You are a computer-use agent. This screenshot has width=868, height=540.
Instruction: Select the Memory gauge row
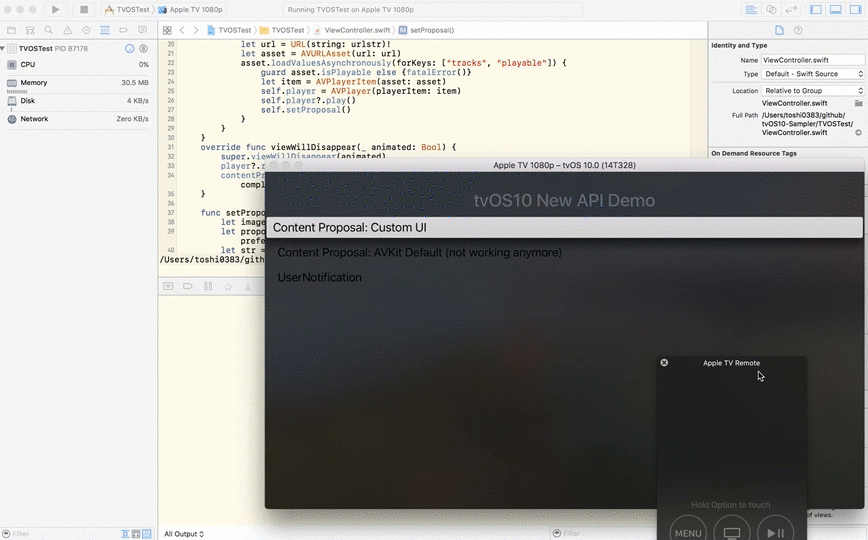(78, 83)
